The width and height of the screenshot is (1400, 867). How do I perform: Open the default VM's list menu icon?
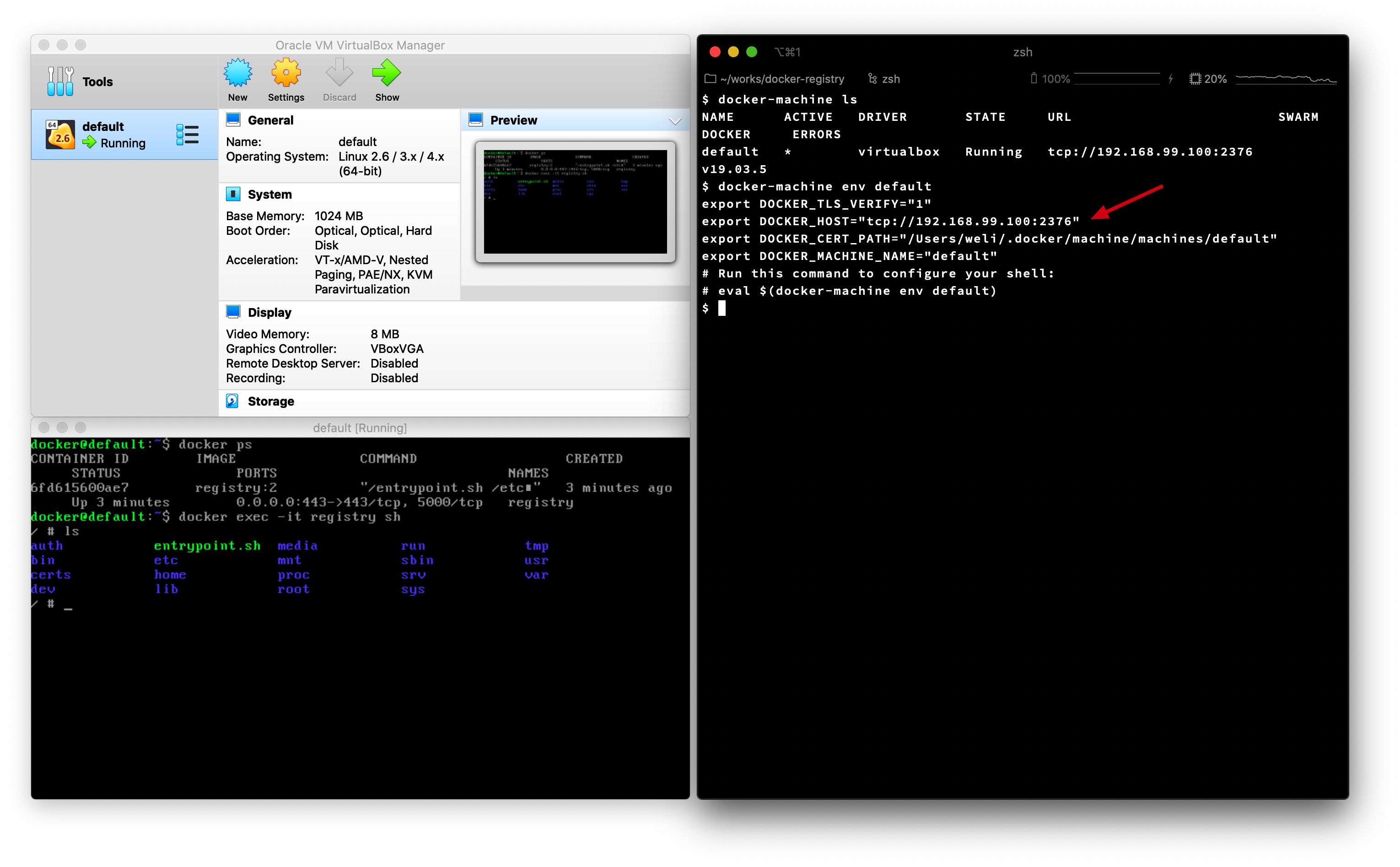click(x=188, y=135)
